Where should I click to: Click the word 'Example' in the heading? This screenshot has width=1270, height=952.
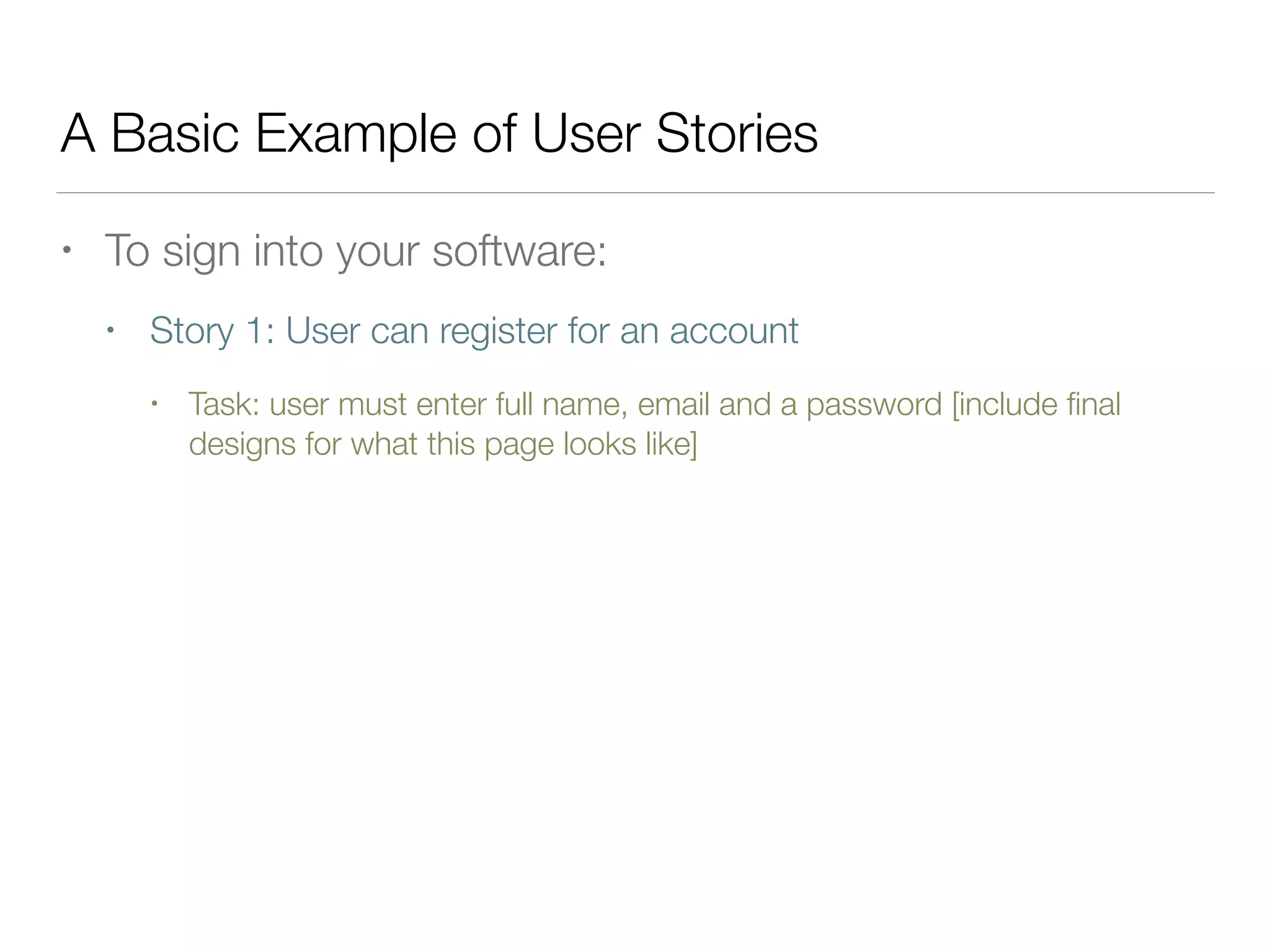click(355, 133)
